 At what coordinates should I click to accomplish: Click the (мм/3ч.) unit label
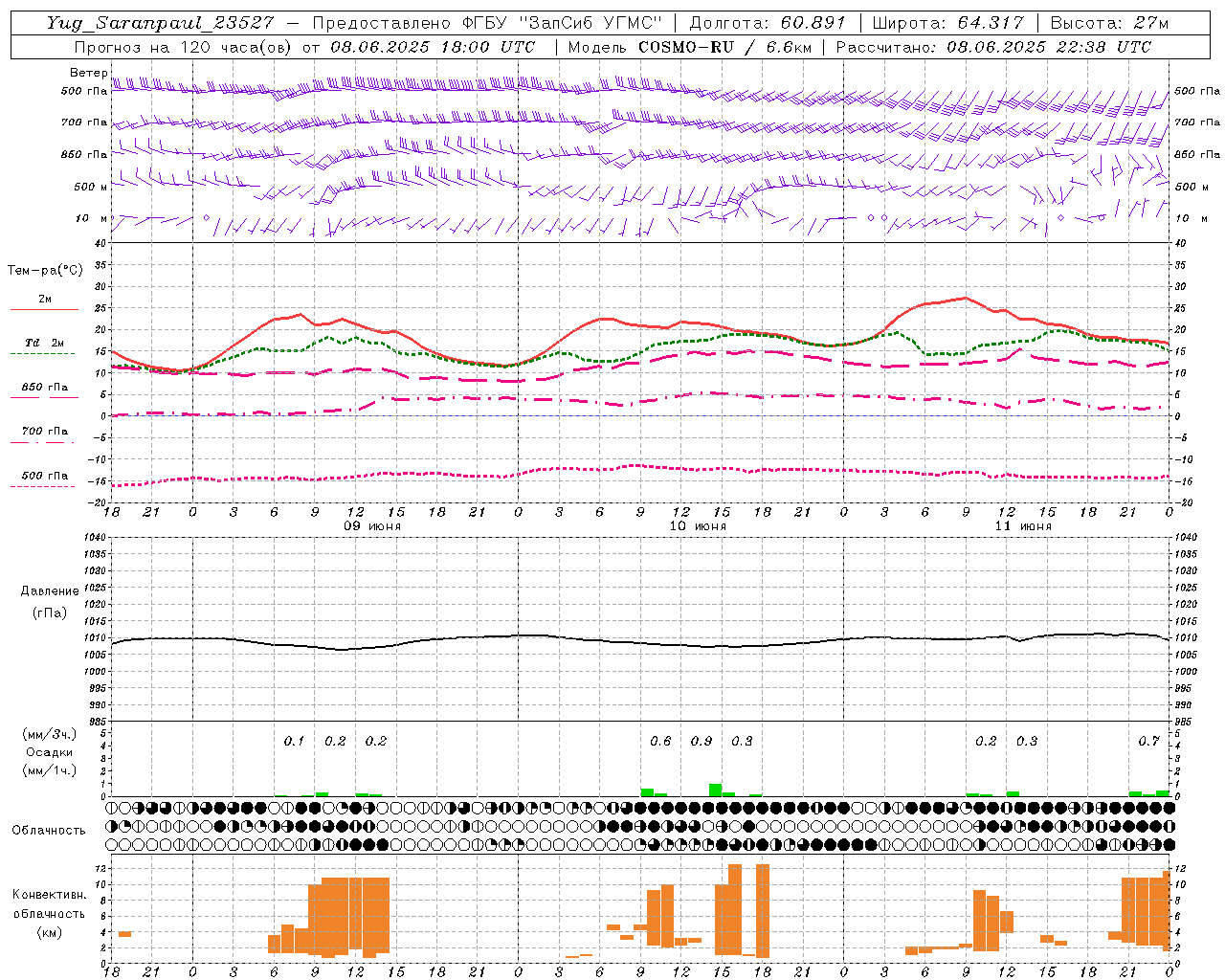[49, 734]
